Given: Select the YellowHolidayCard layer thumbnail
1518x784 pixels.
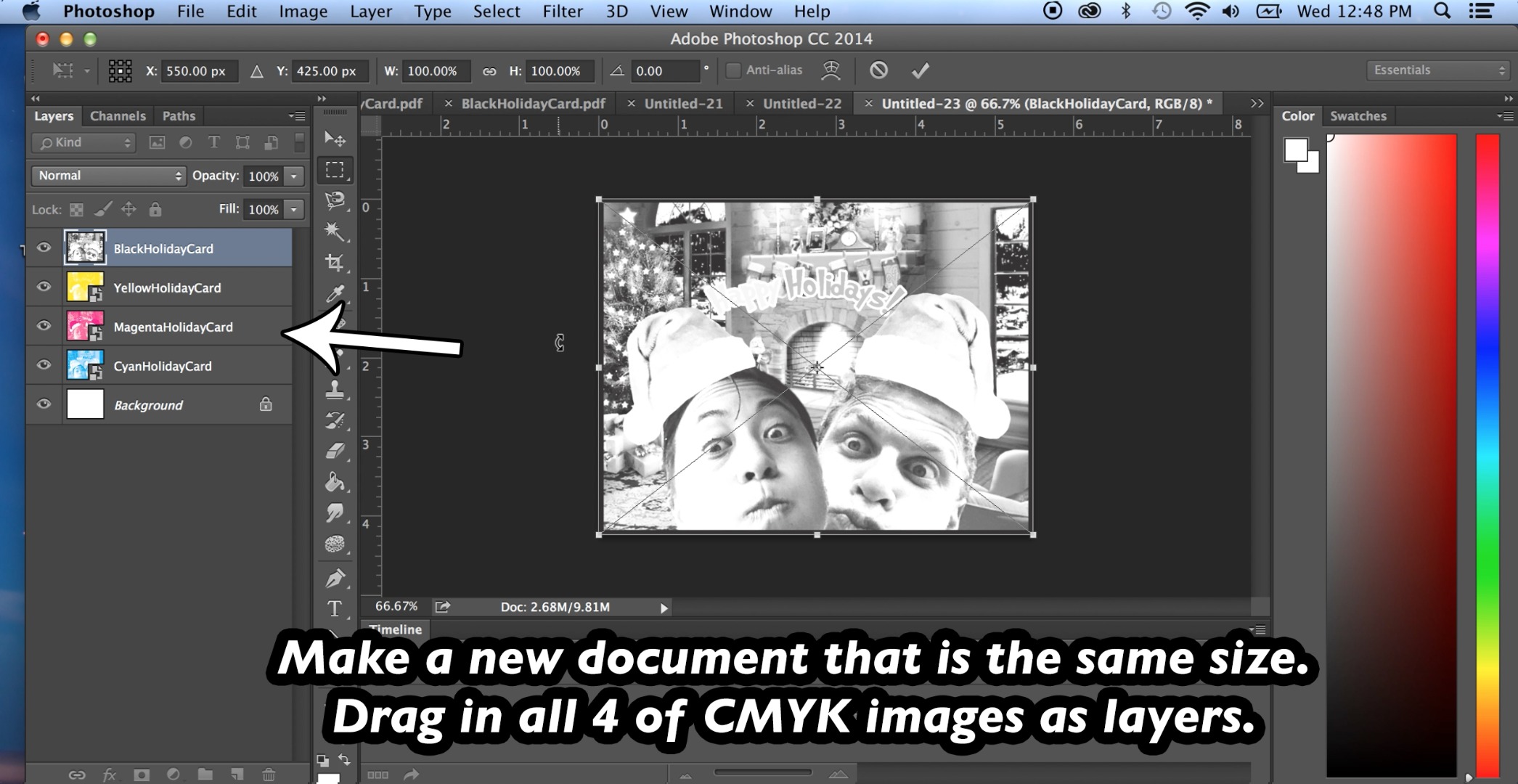Looking at the screenshot, I should point(82,287).
